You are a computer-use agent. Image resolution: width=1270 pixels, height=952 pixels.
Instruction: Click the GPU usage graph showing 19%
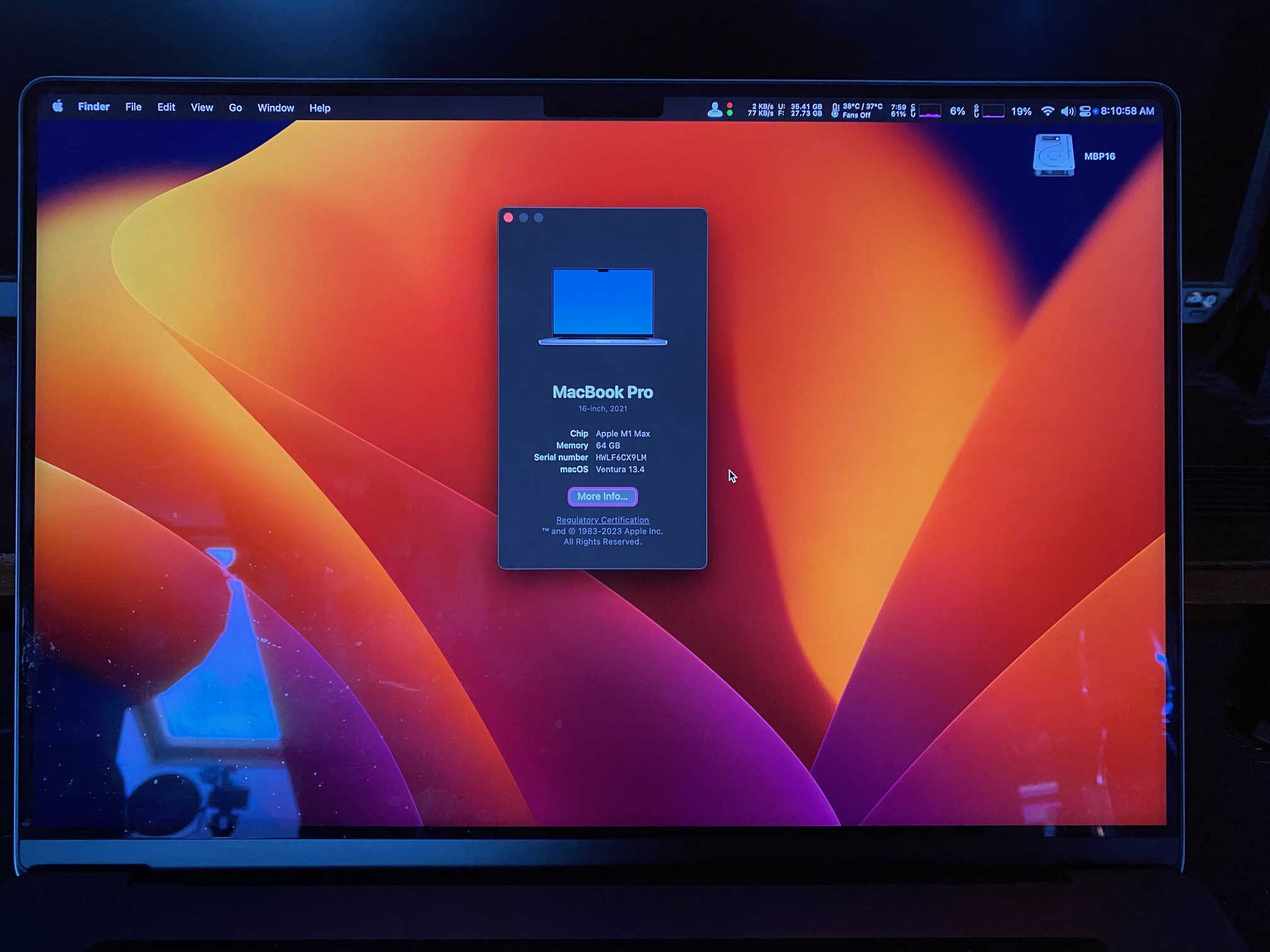(993, 111)
